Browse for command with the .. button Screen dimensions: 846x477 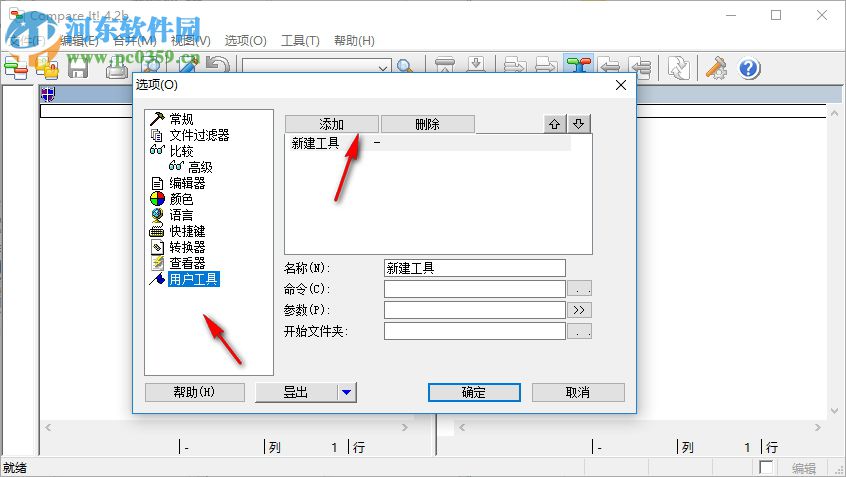(579, 288)
